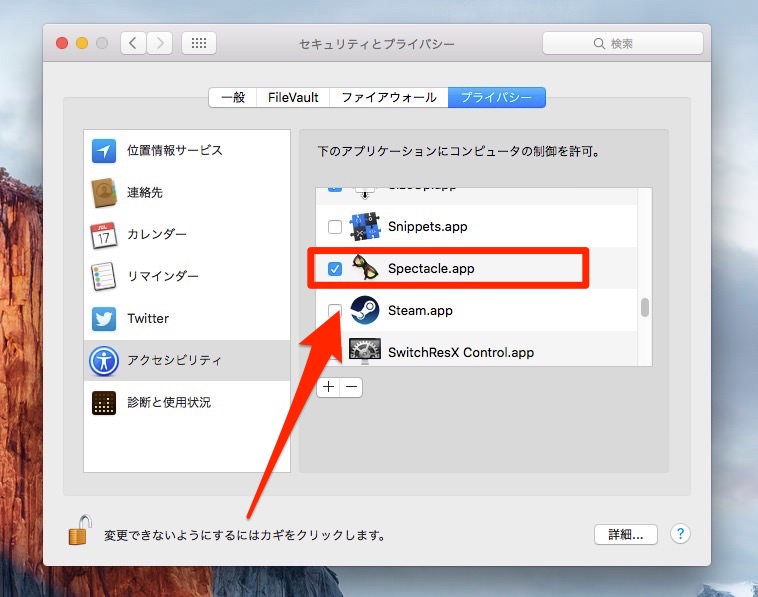The height and width of the screenshot is (597, 758).
Task: Open the Contacts (連絡先) address book icon
Action: pos(103,193)
